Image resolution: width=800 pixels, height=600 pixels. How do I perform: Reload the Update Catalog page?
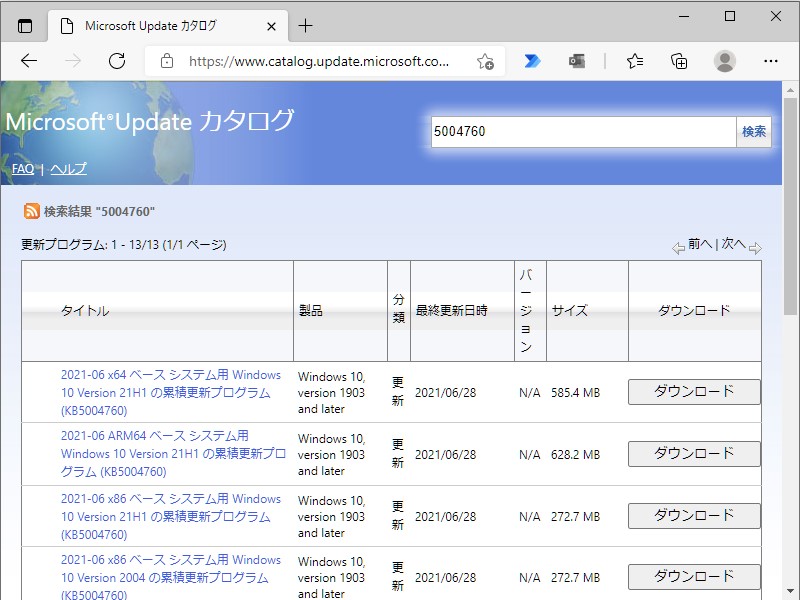117,61
